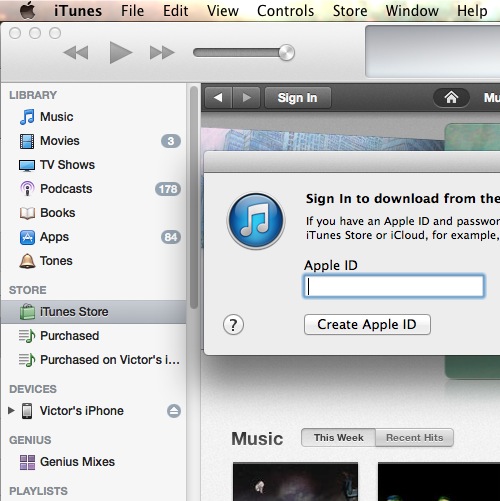Select TV Shows in the sidebar
The width and height of the screenshot is (500, 501).
point(93,165)
